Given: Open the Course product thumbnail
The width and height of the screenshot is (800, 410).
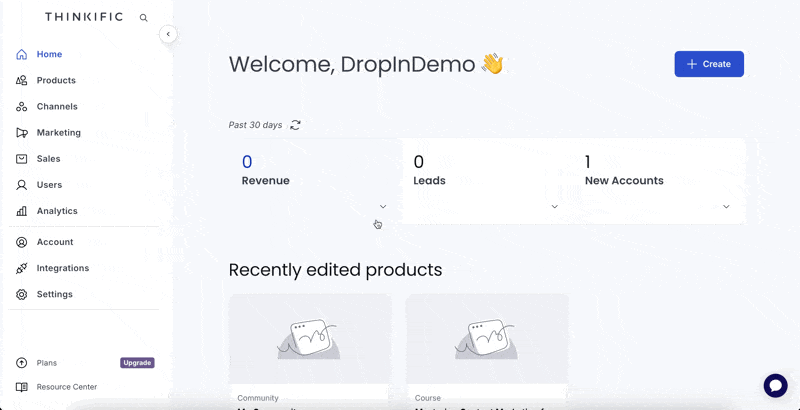Looking at the screenshot, I should coord(487,339).
